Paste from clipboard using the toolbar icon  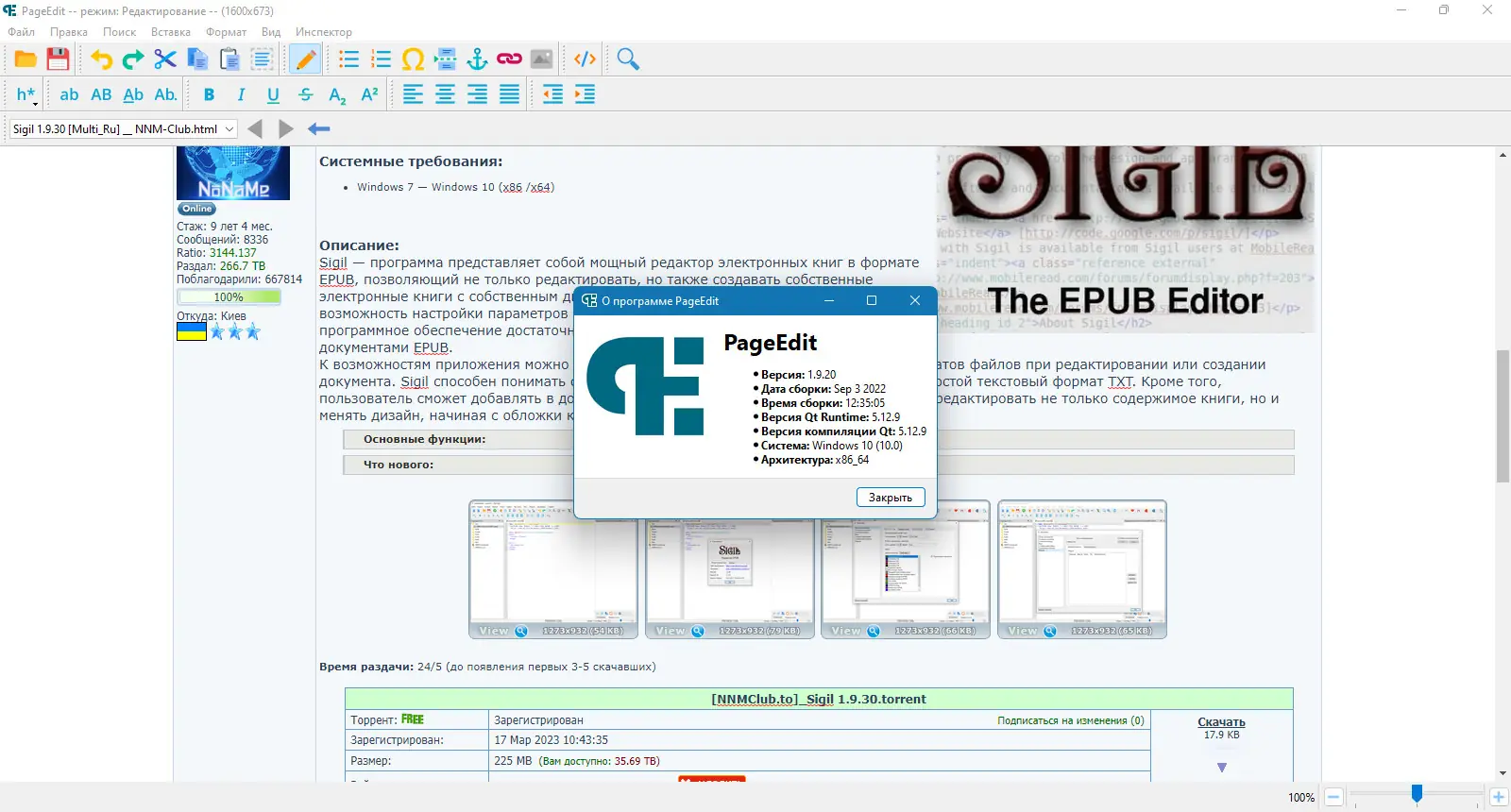click(x=229, y=59)
